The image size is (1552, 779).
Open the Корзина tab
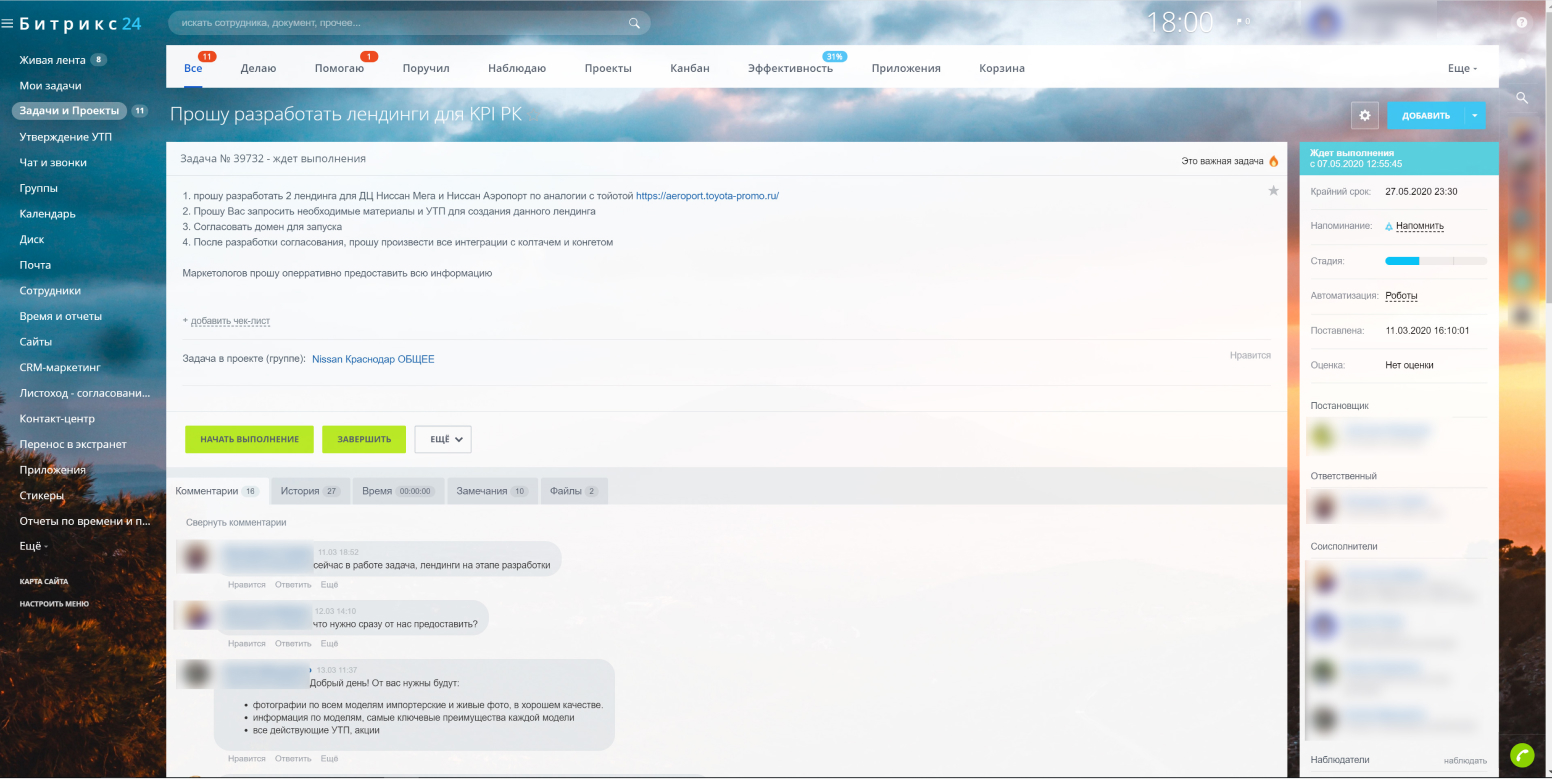(x=1002, y=68)
